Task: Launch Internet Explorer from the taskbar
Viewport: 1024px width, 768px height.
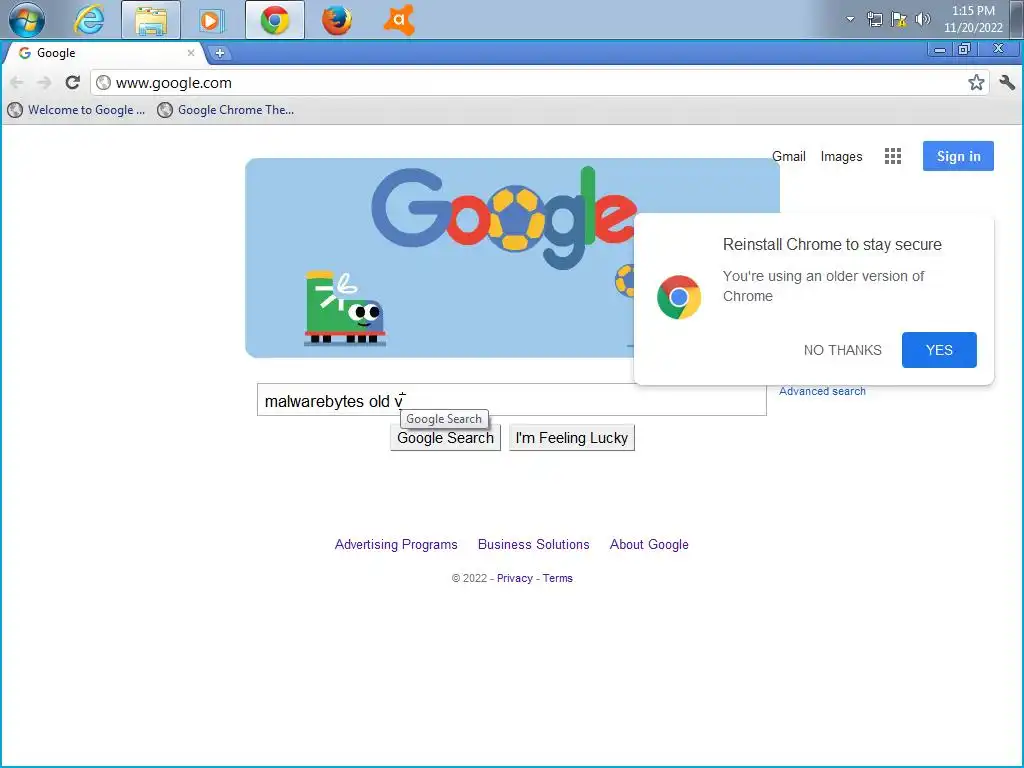Action: click(89, 20)
